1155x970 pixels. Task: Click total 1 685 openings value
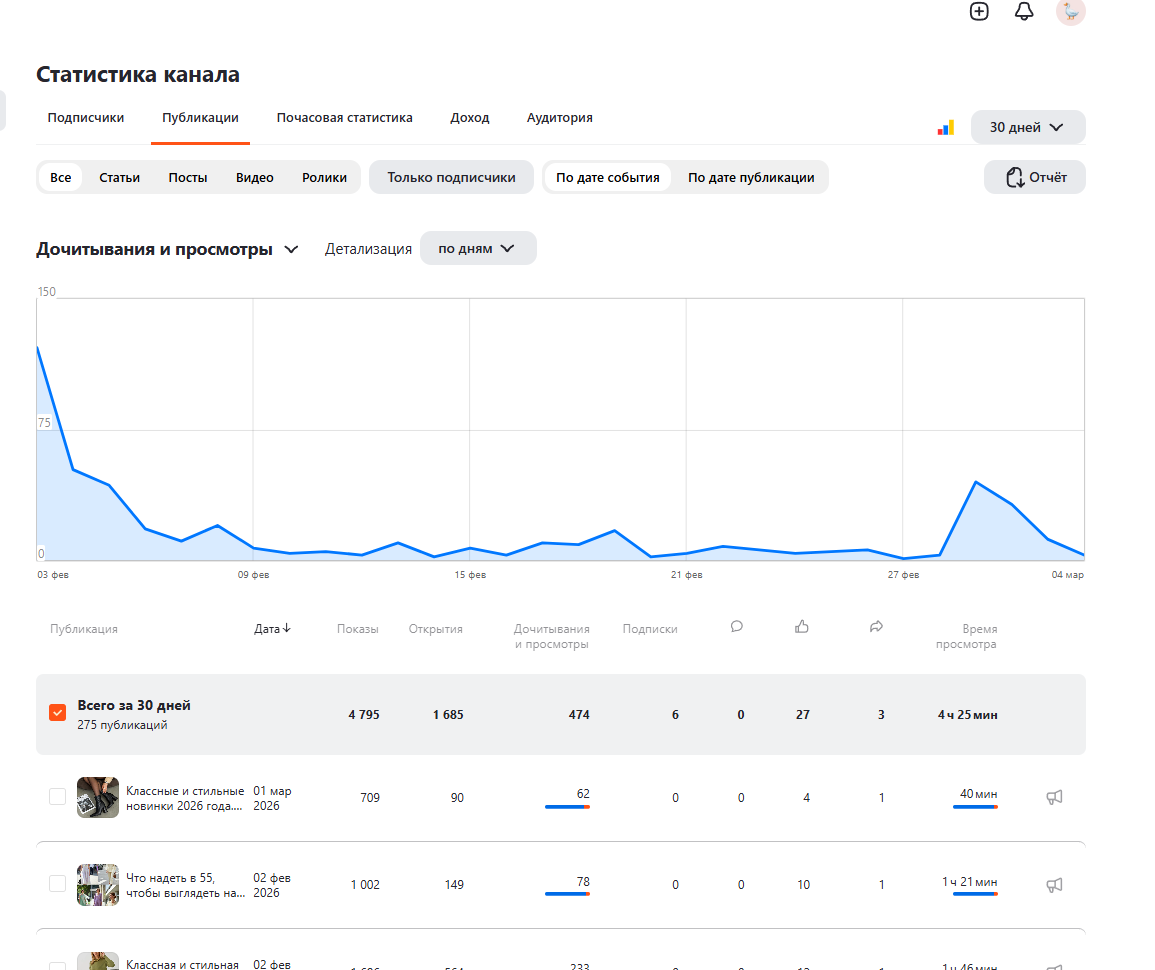coord(448,714)
